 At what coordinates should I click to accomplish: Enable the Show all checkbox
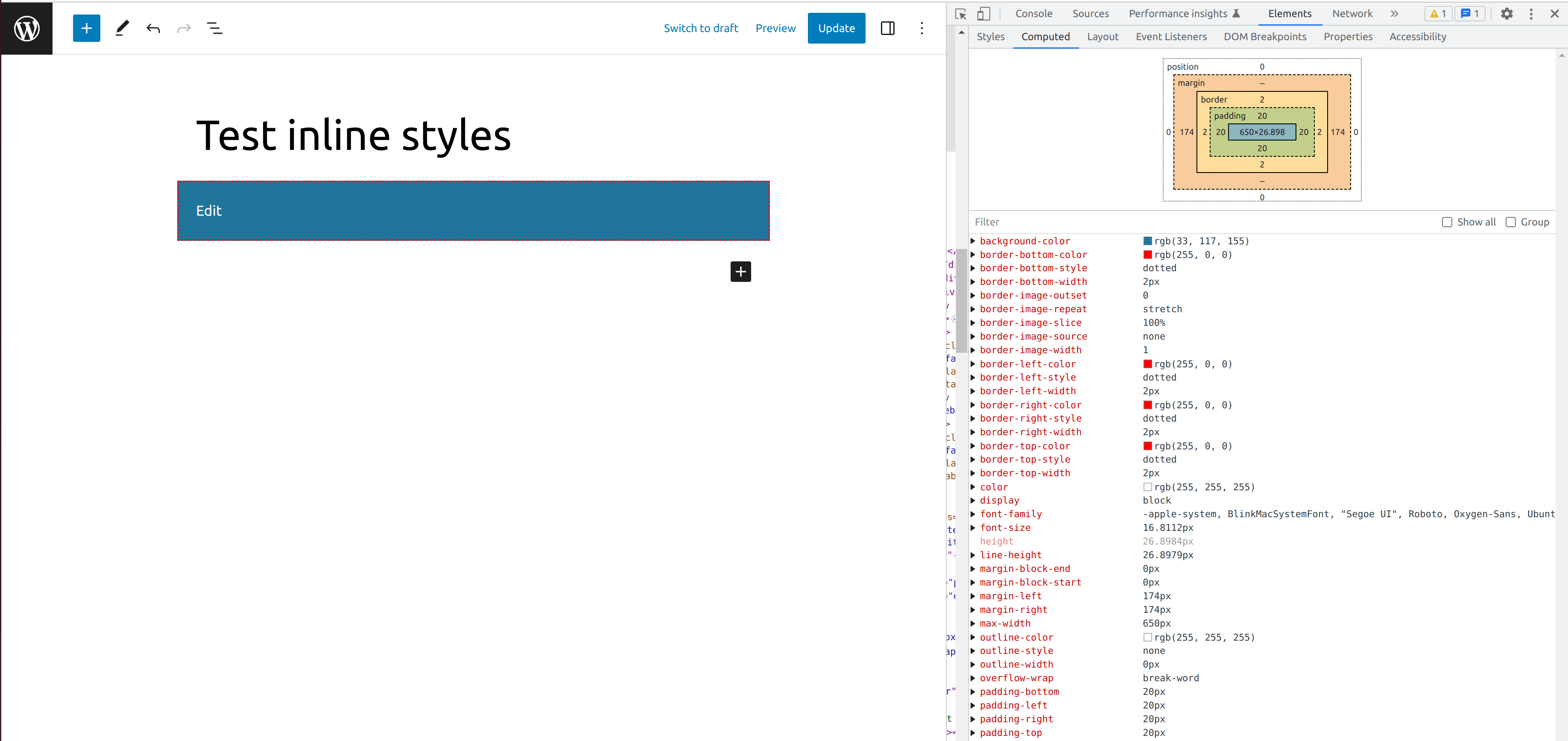[1447, 222]
